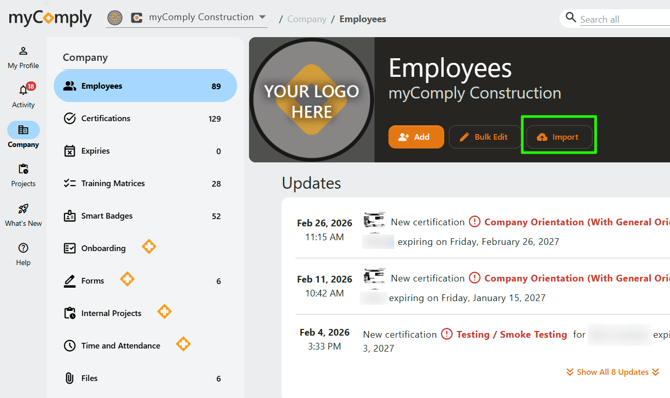
Task: Expand Show All 8 Updates
Action: (612, 372)
